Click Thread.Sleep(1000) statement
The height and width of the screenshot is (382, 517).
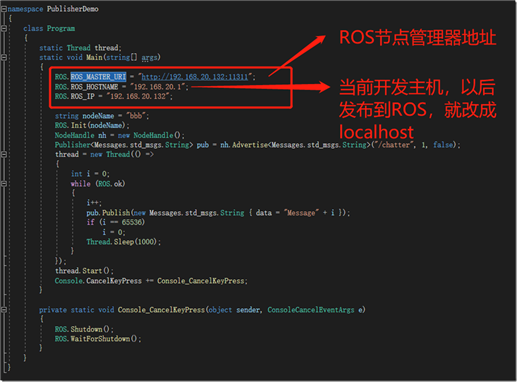click(124, 242)
